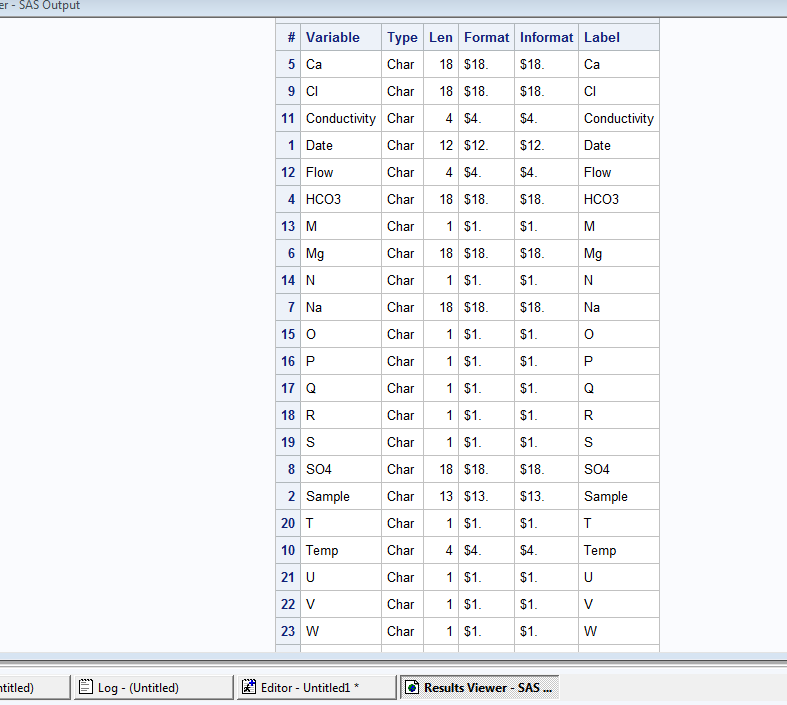Click the Temp label cell
Screen dimensions: 787x705
point(619,550)
